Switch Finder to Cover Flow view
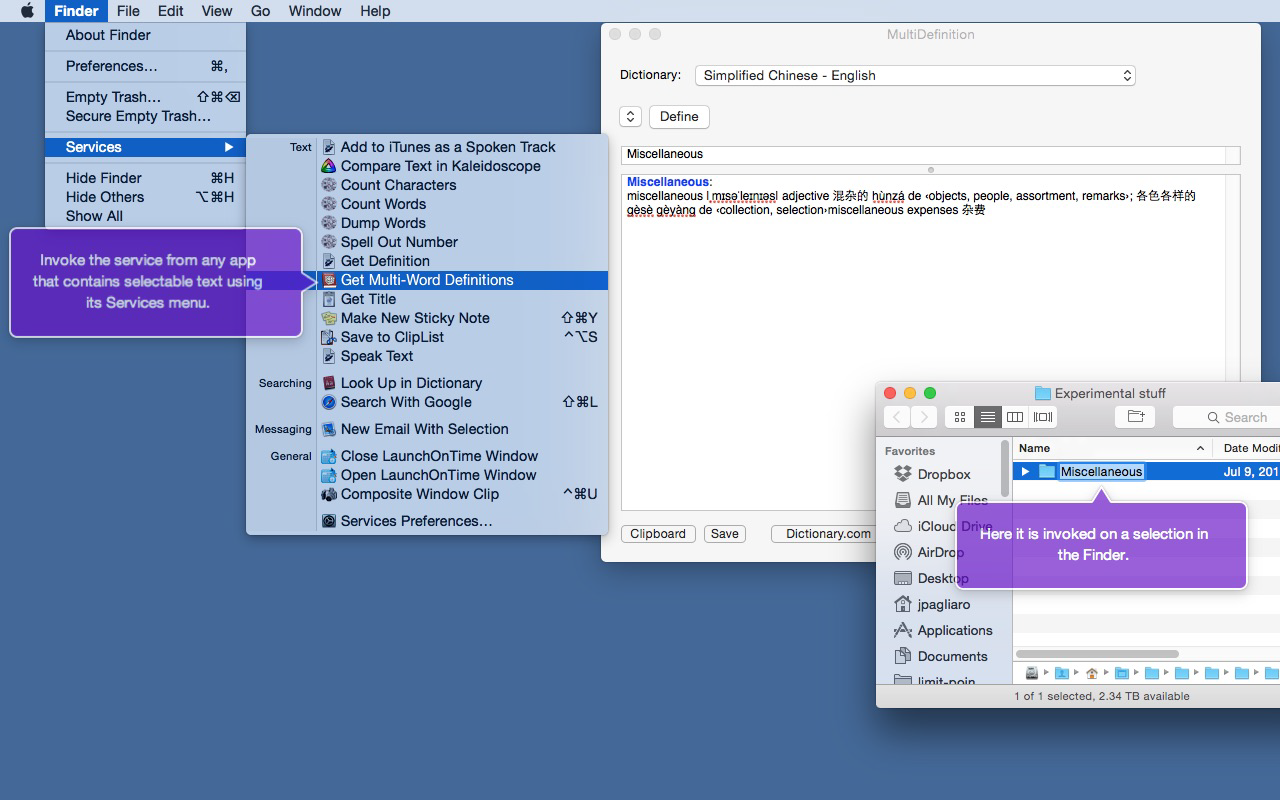1280x800 pixels. (1043, 417)
